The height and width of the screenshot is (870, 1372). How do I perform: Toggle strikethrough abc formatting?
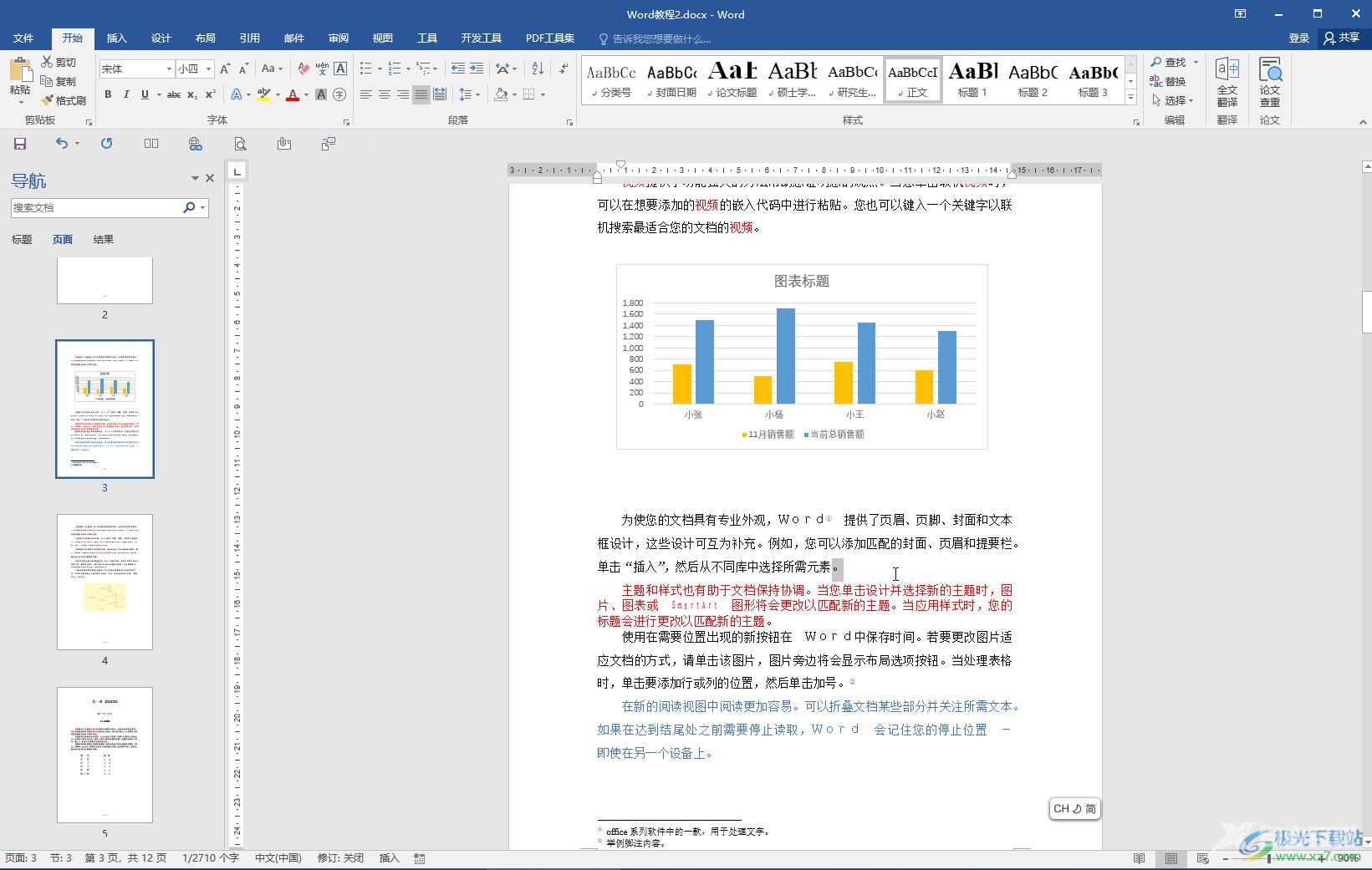tap(174, 94)
